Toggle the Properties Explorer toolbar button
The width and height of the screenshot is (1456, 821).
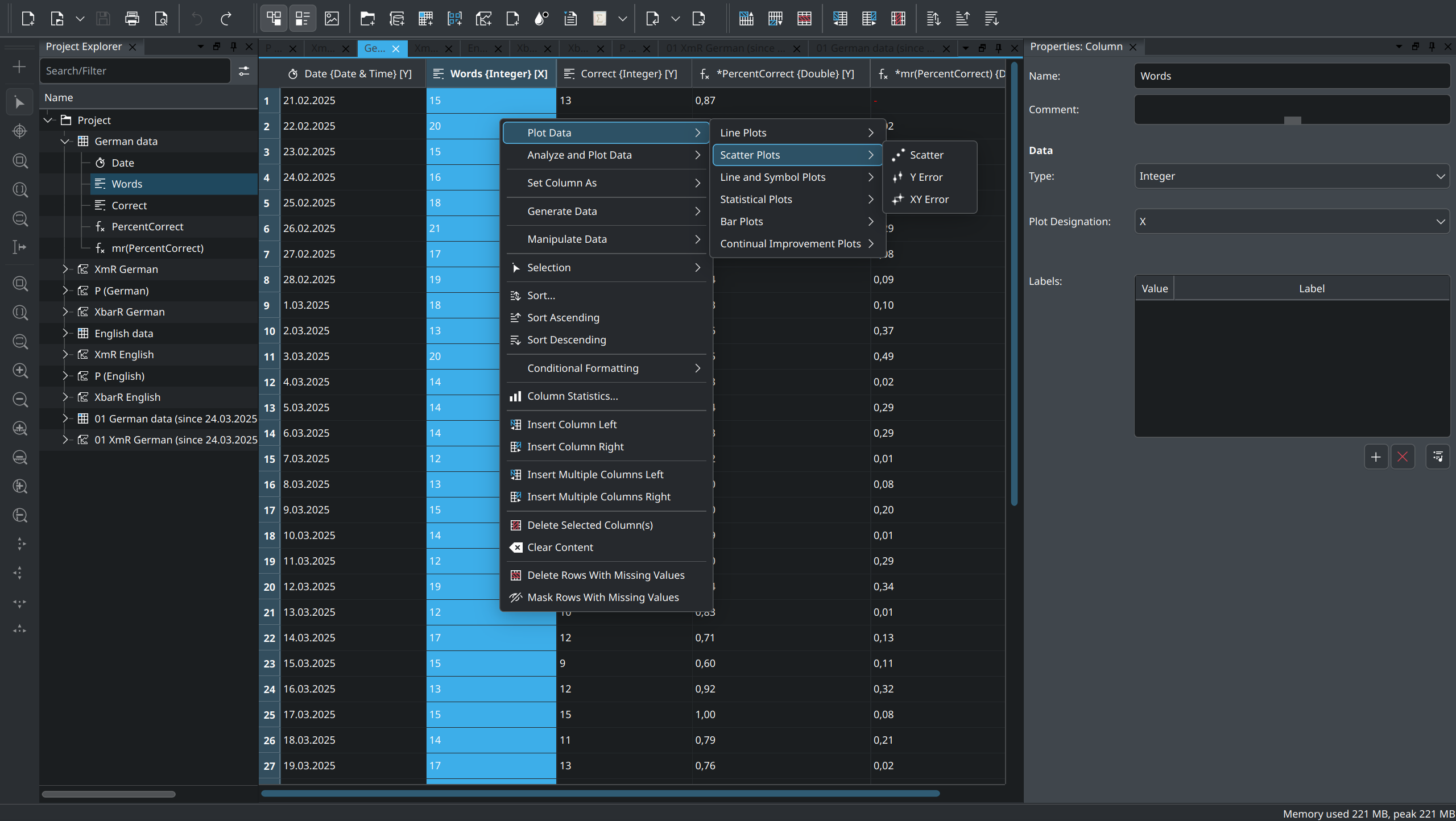pyautogui.click(x=303, y=19)
